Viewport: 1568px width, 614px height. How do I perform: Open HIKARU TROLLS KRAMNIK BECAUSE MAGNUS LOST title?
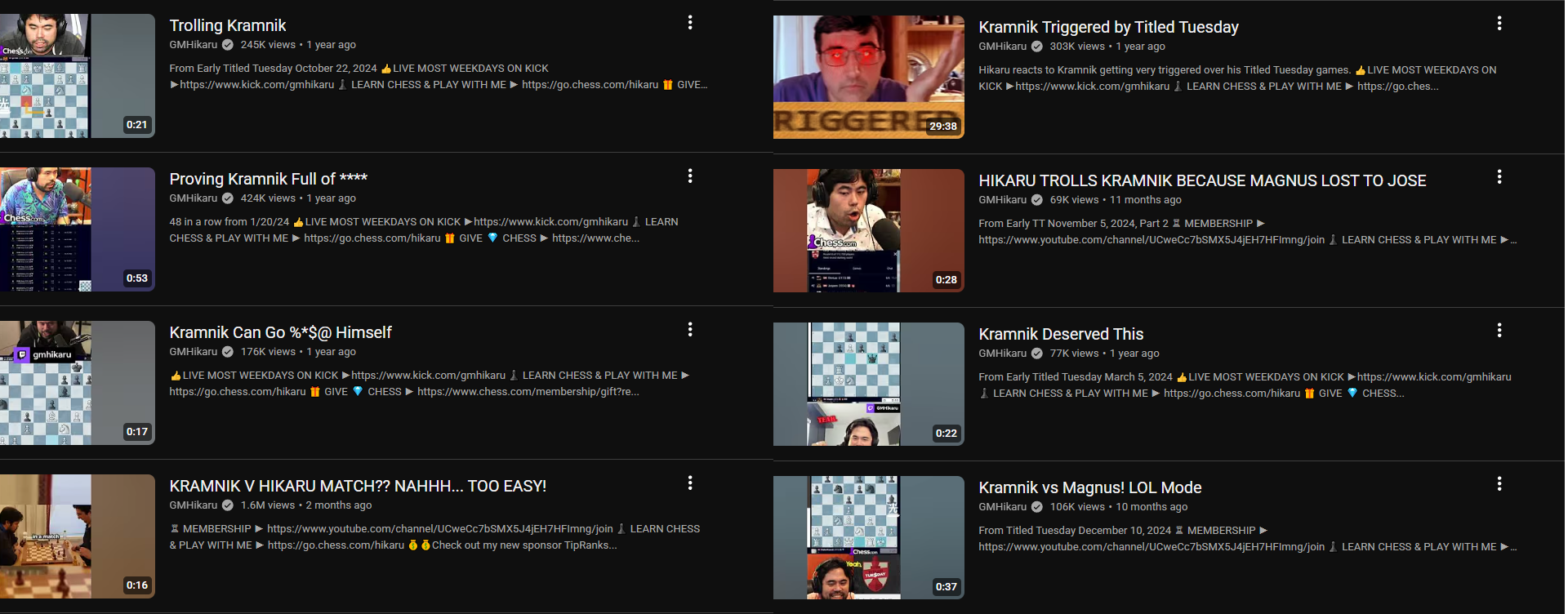pos(1202,180)
